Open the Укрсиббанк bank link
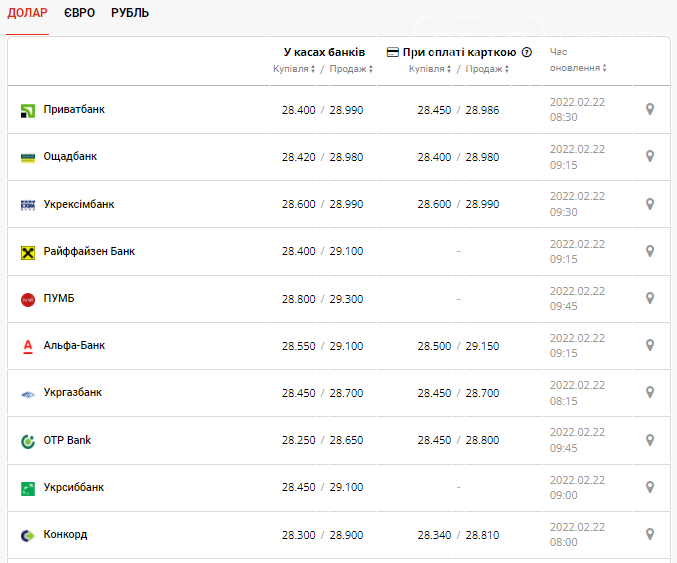 click(x=73, y=487)
